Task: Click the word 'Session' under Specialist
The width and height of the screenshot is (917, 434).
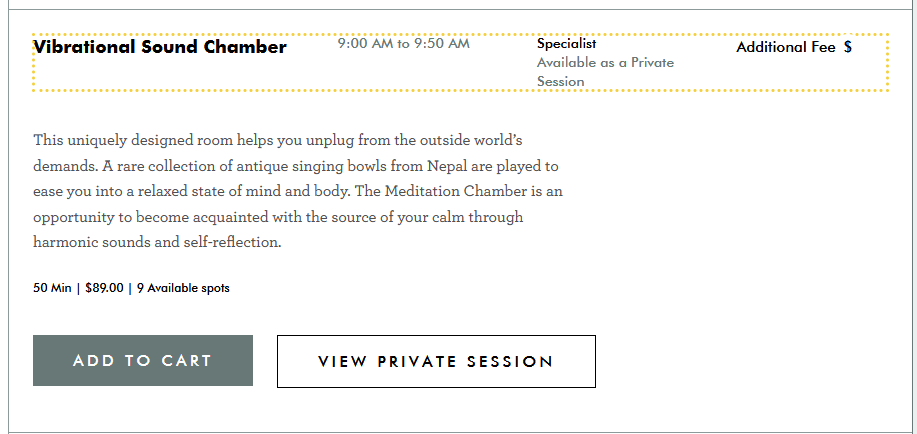Action: point(560,82)
